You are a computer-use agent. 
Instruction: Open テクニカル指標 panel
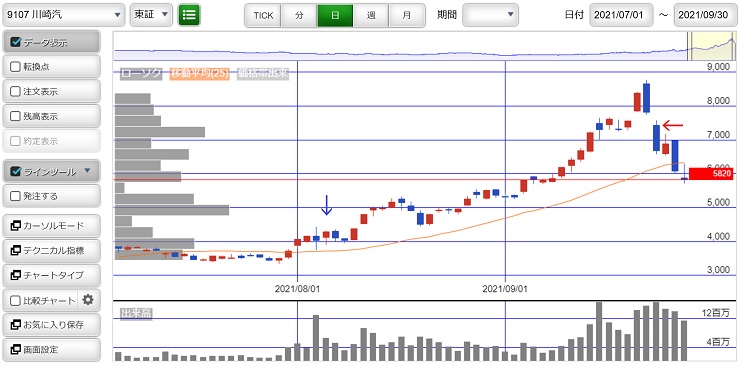point(52,250)
